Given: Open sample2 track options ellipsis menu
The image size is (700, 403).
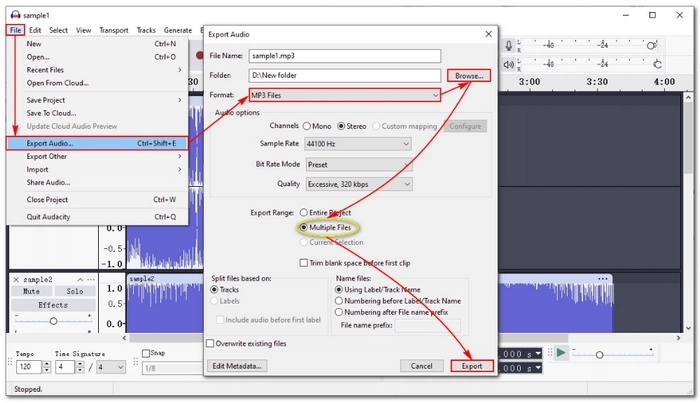Looking at the screenshot, I should [x=91, y=279].
